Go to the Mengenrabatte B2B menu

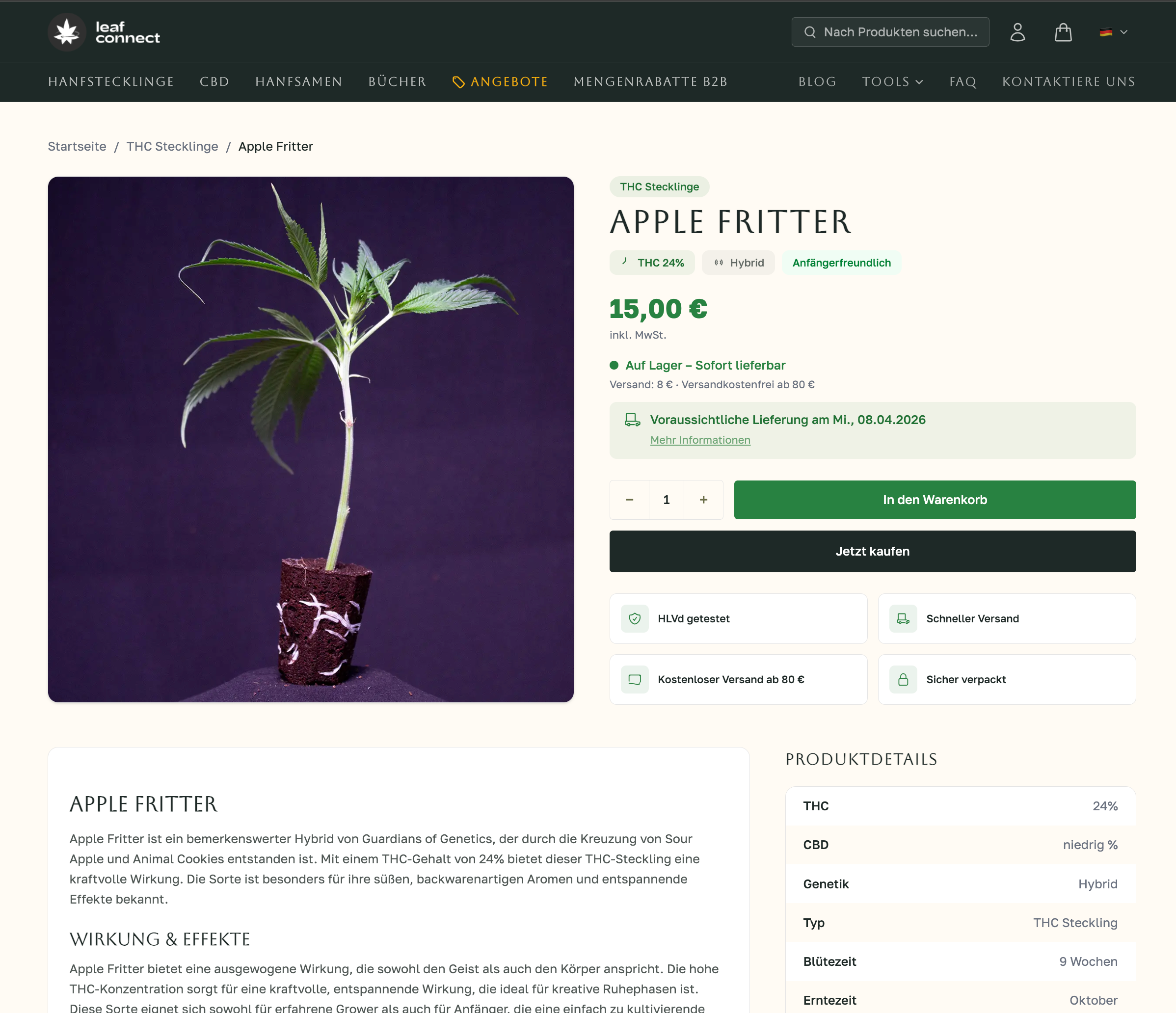tap(650, 82)
